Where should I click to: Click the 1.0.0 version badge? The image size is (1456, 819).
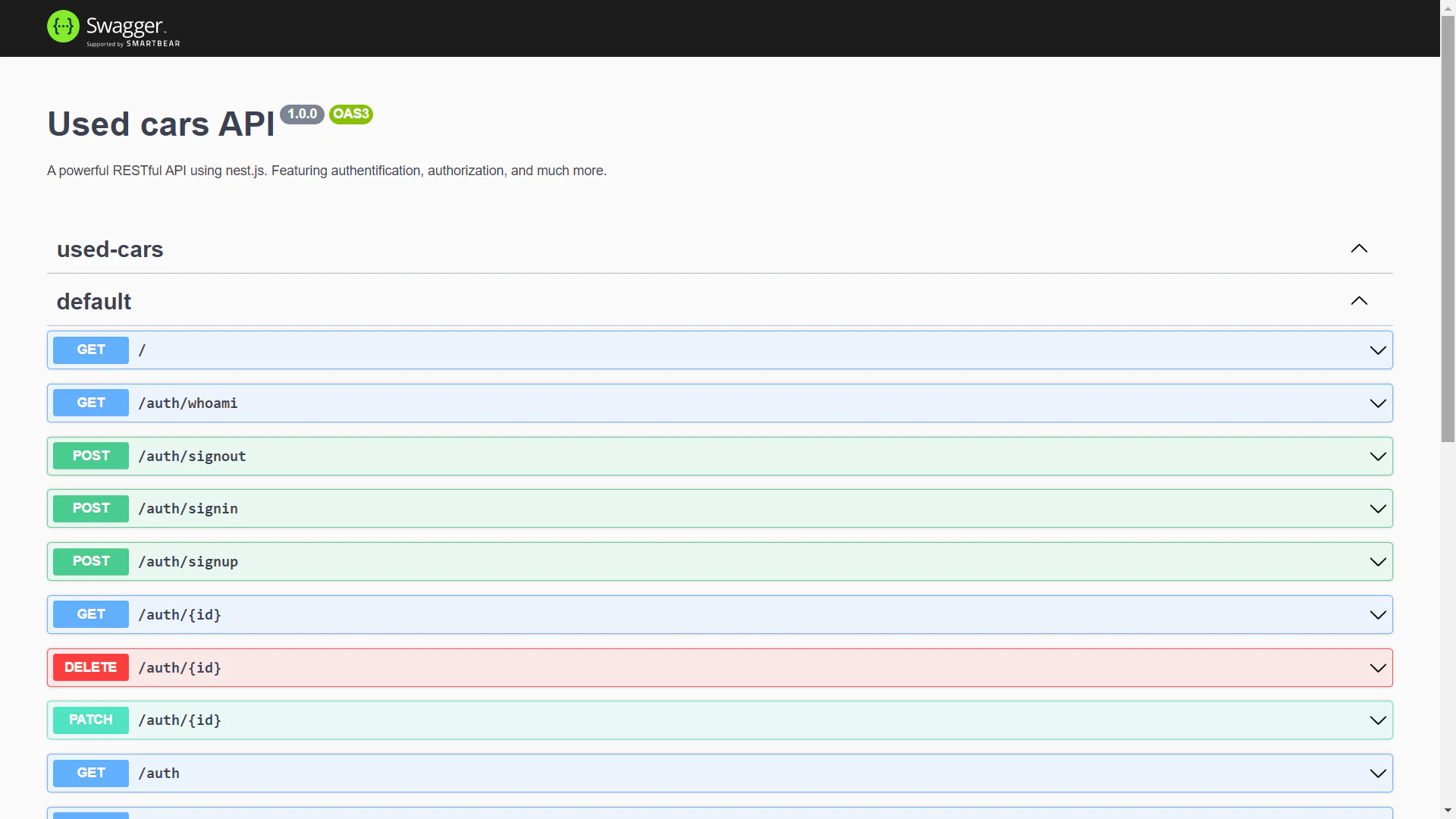(302, 114)
